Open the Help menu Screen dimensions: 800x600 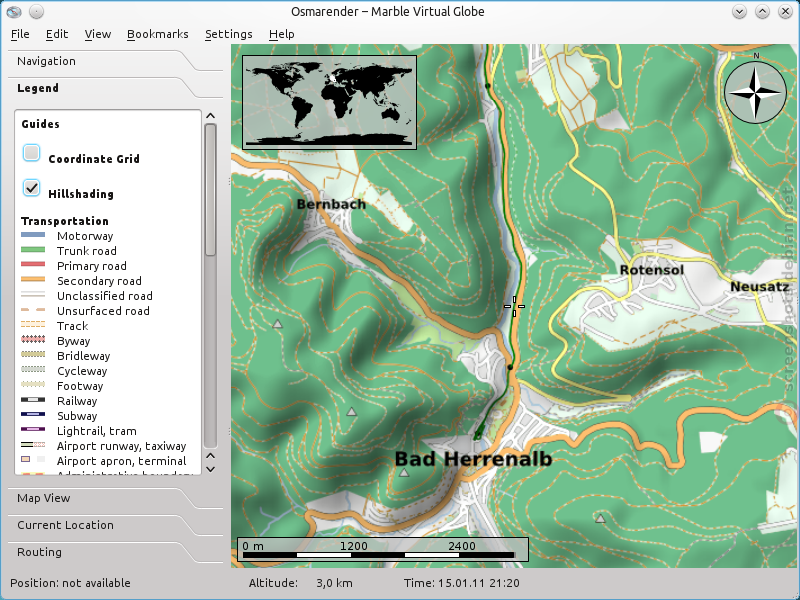[282, 34]
